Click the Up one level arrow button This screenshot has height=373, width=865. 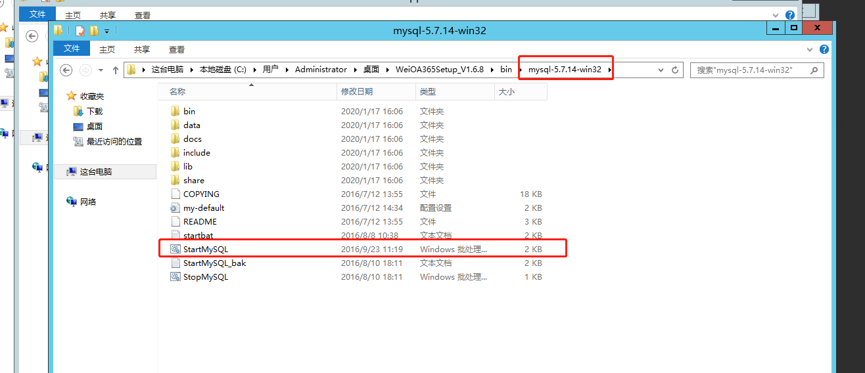coord(115,70)
